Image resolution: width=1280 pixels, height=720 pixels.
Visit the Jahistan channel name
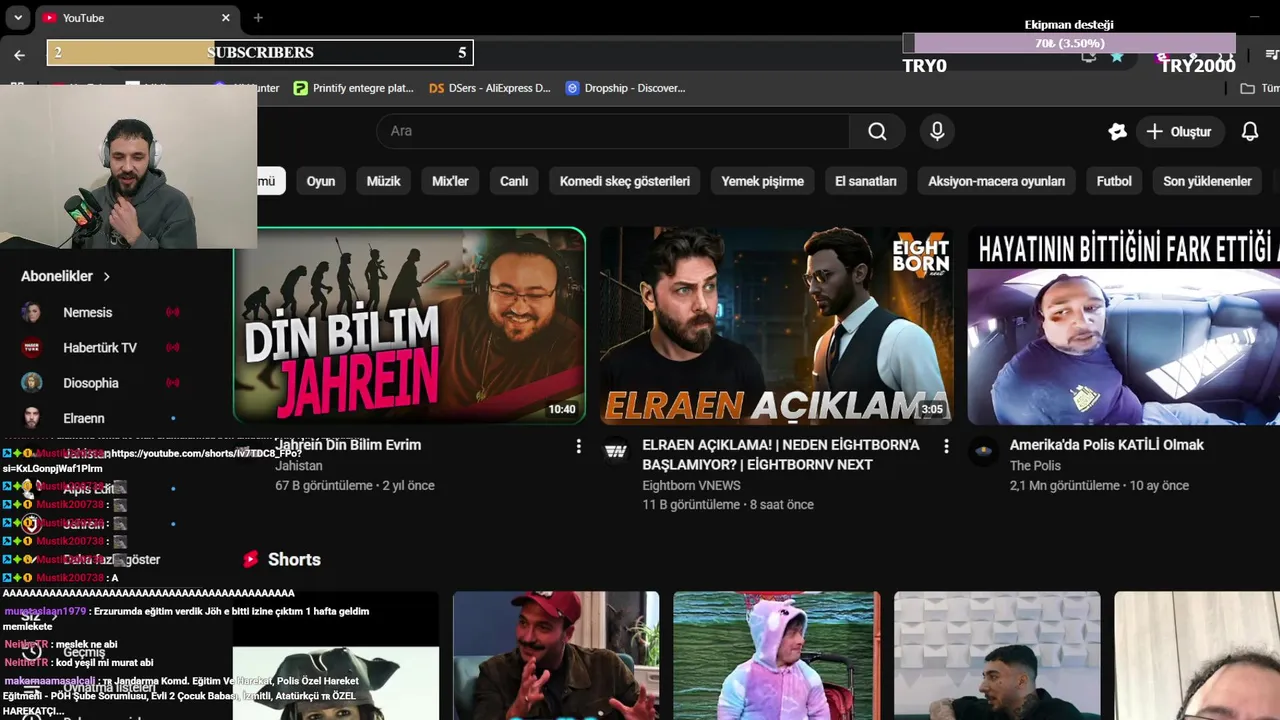pos(299,466)
